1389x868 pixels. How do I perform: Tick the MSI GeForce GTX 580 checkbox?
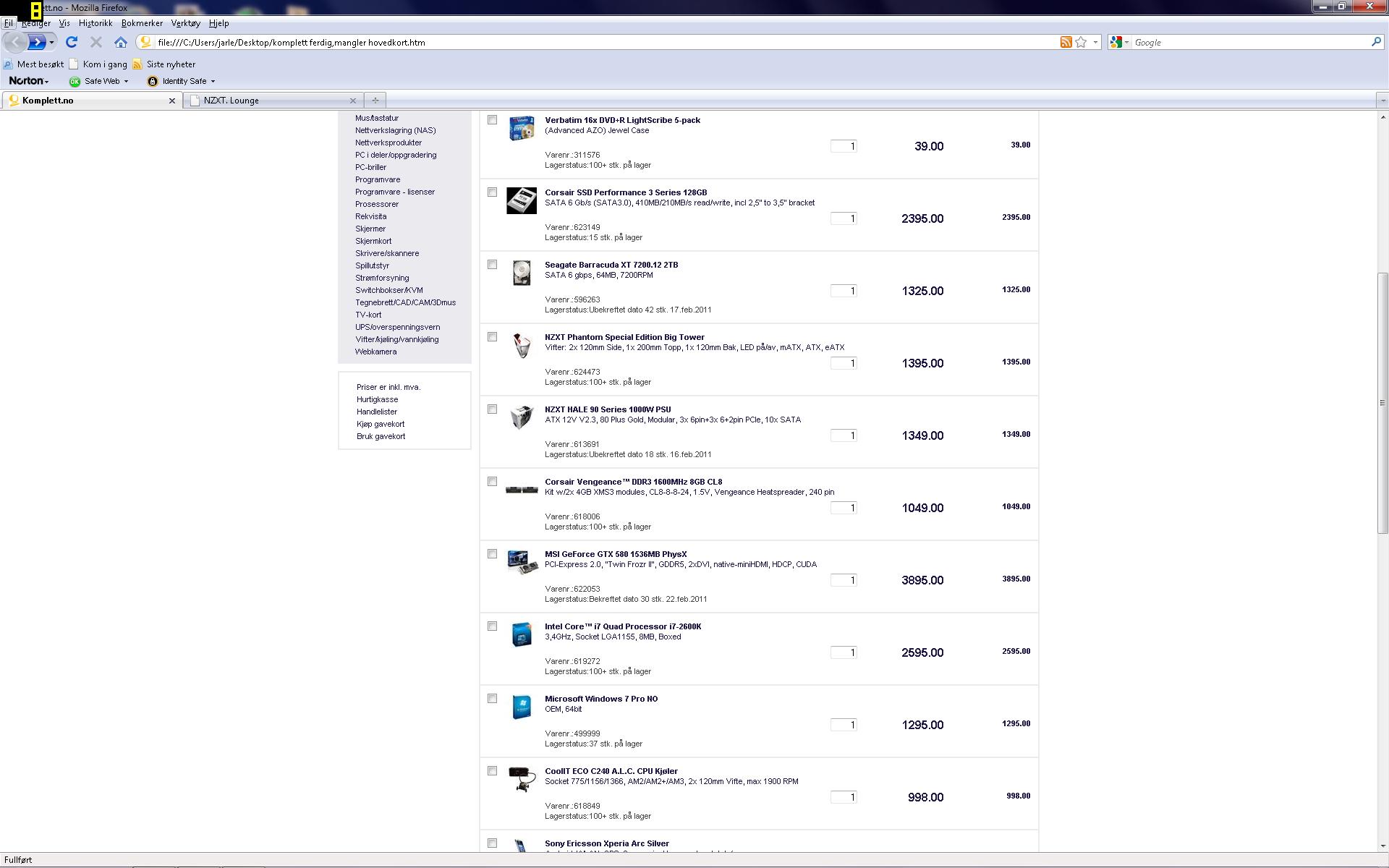click(x=493, y=554)
